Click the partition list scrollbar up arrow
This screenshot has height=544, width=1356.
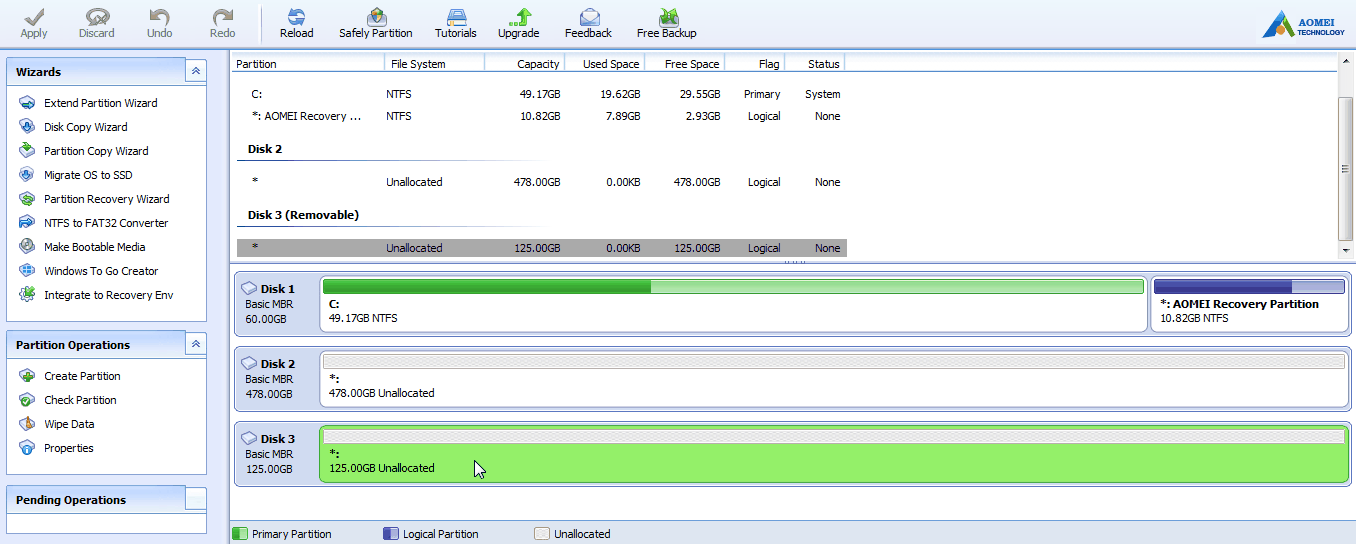point(1346,60)
